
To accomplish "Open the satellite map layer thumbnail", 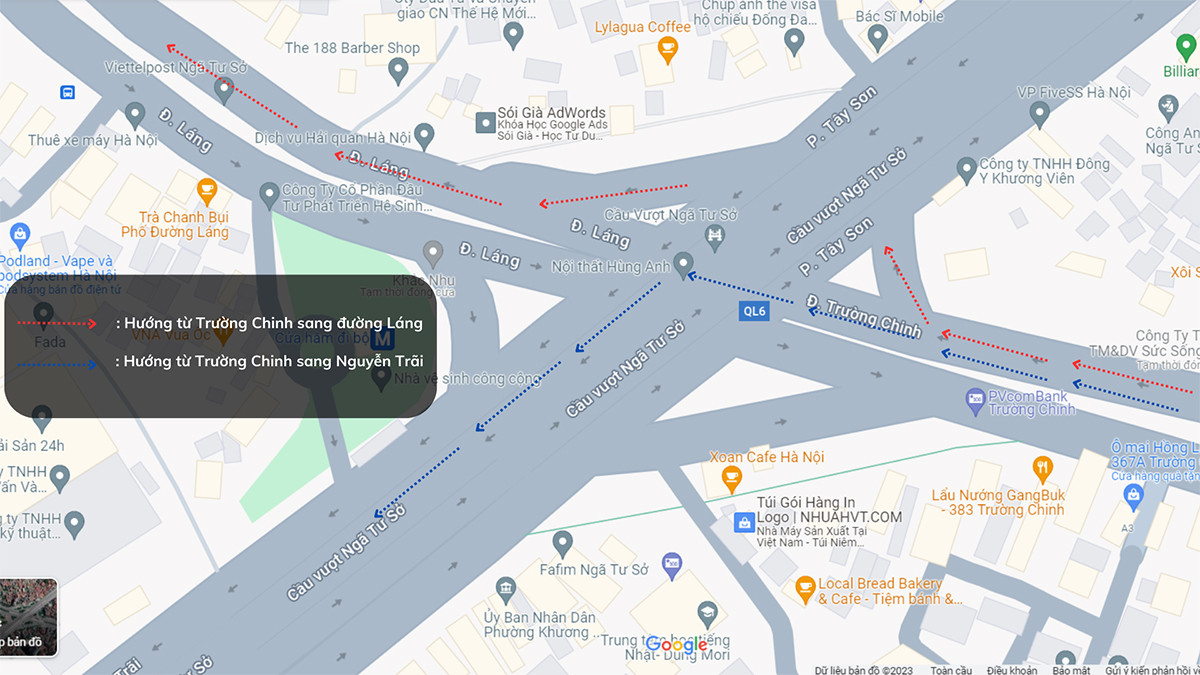I will click(x=27, y=616).
